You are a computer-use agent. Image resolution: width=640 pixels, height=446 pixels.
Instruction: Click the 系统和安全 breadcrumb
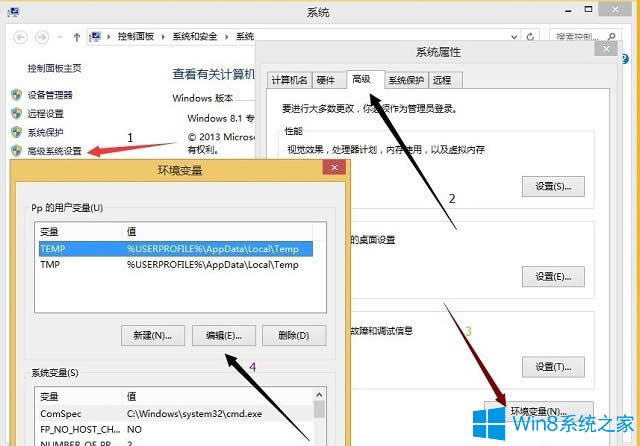pyautogui.click(x=195, y=37)
